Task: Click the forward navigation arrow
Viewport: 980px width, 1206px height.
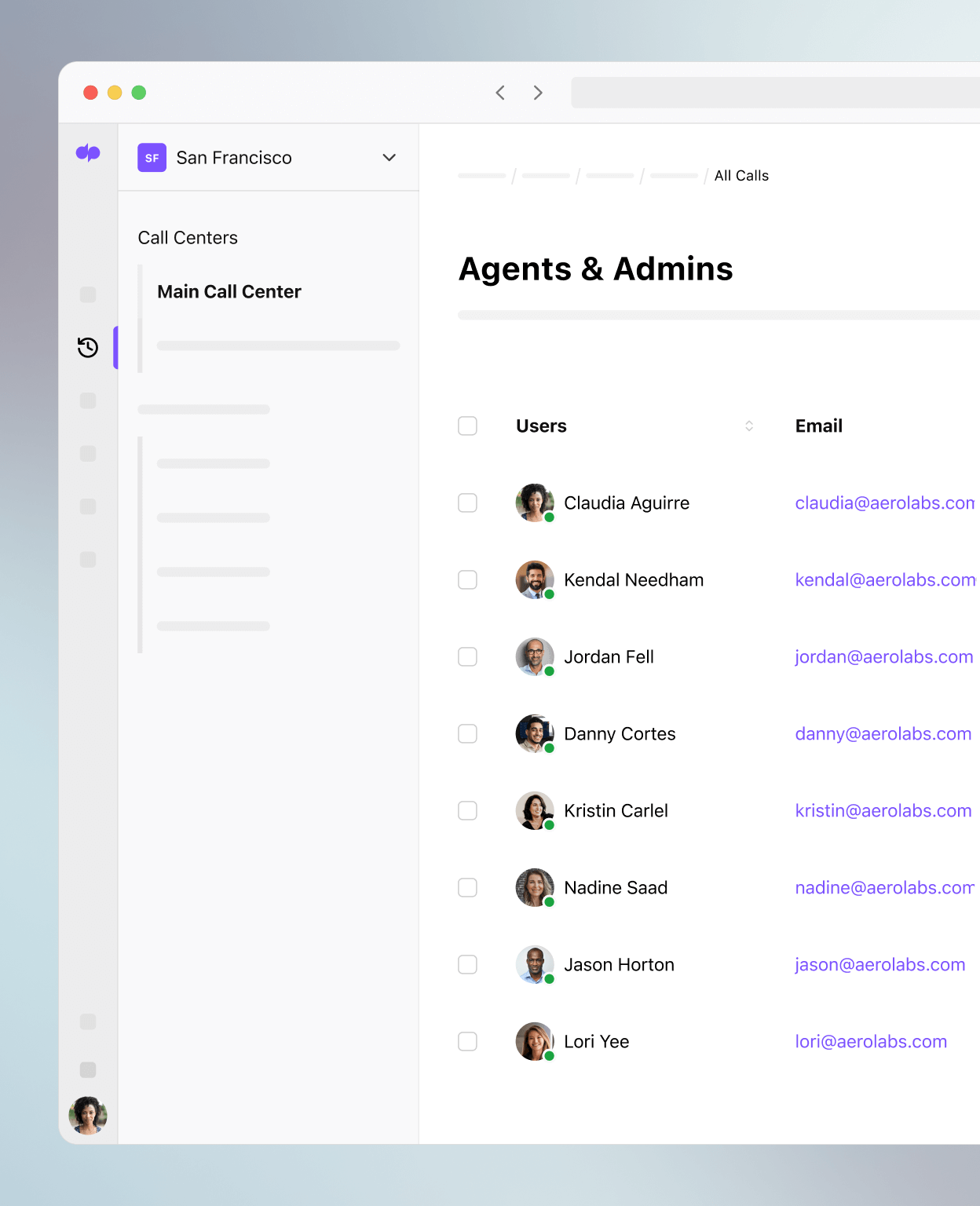Action: point(538,93)
